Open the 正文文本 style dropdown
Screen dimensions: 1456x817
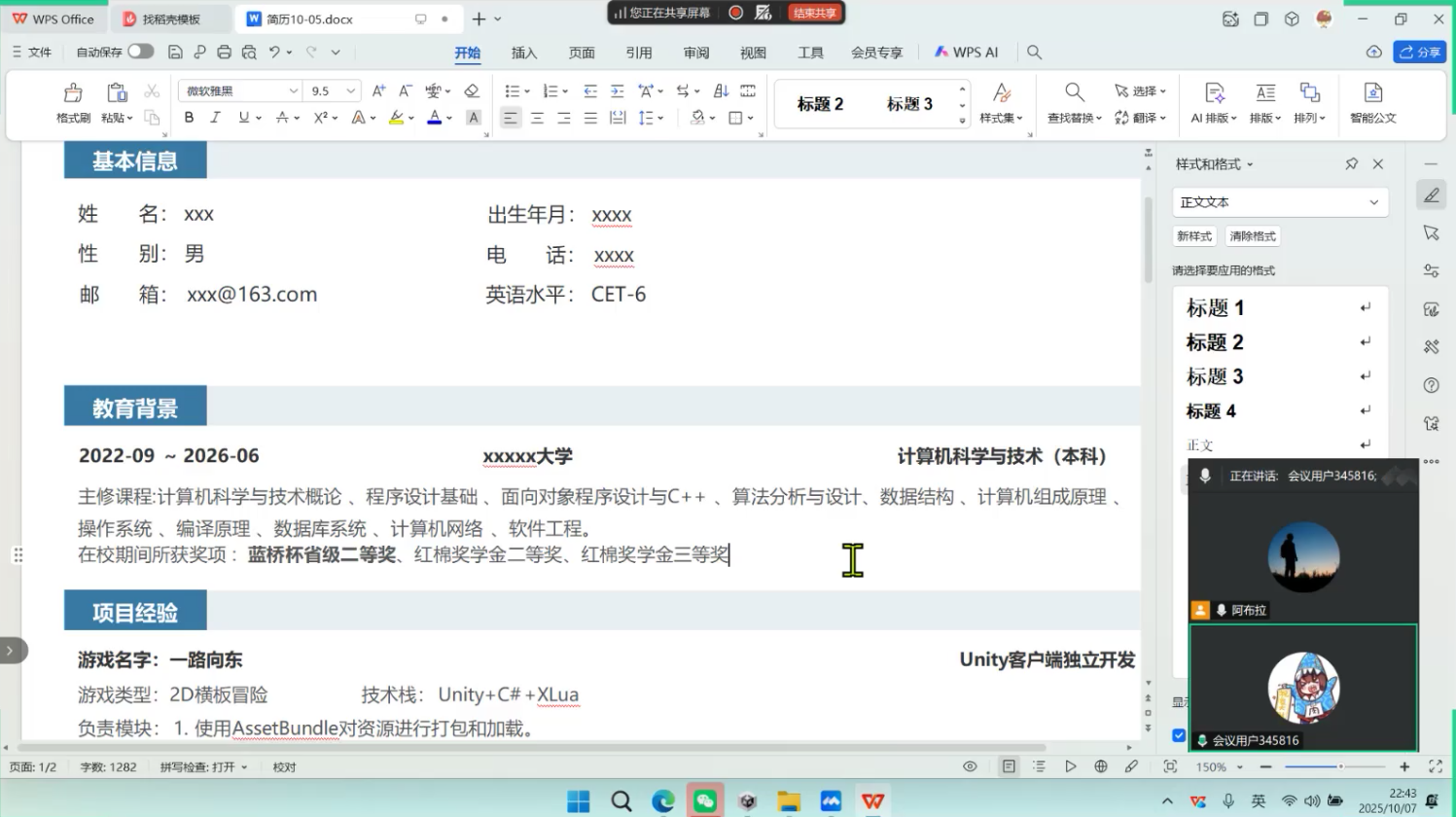(x=1373, y=202)
